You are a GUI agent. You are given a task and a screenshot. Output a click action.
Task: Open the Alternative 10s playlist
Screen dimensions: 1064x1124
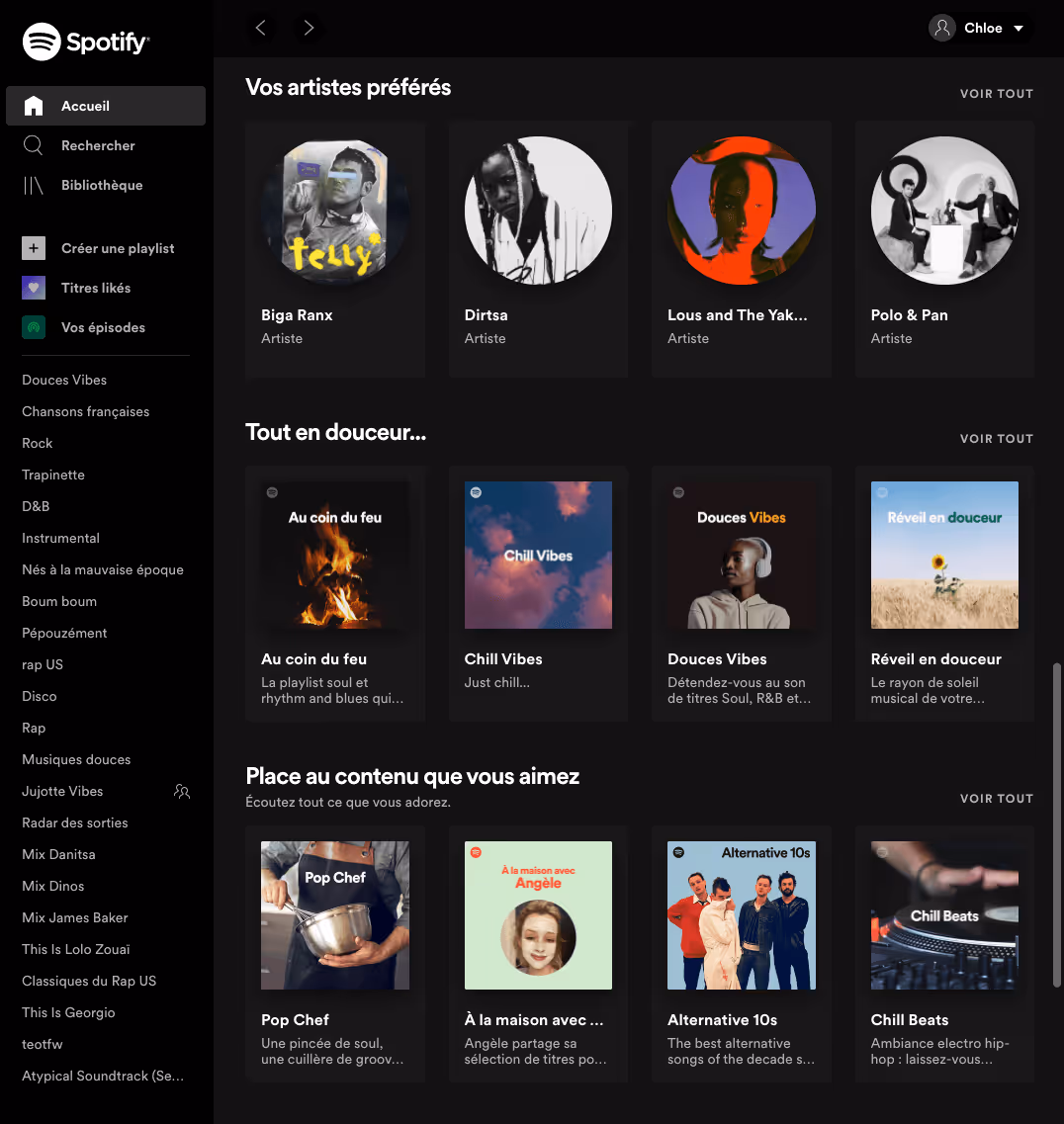741,914
